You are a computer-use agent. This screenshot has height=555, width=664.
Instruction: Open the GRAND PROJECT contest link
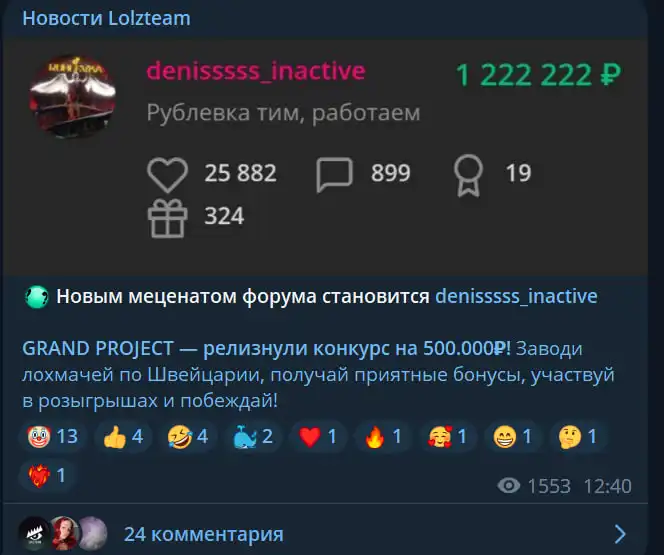click(x=266, y=349)
